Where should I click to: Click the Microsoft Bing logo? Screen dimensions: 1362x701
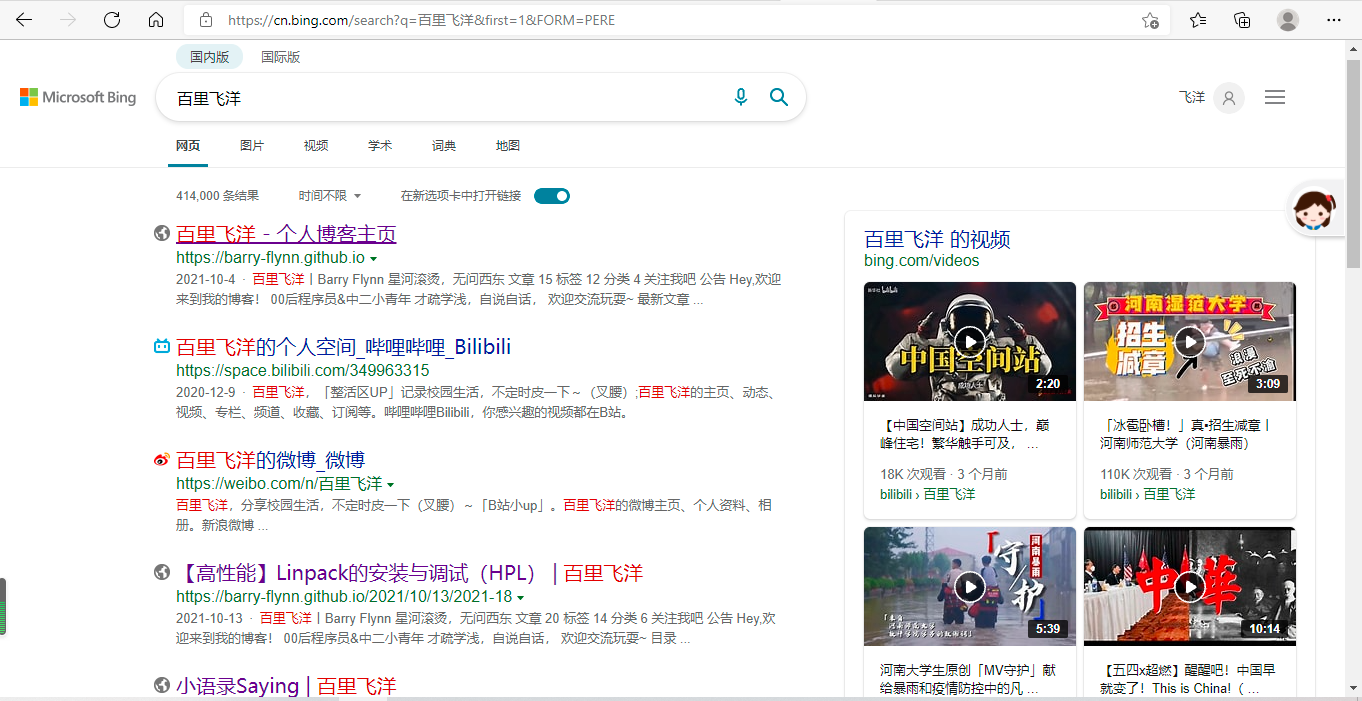[x=77, y=97]
